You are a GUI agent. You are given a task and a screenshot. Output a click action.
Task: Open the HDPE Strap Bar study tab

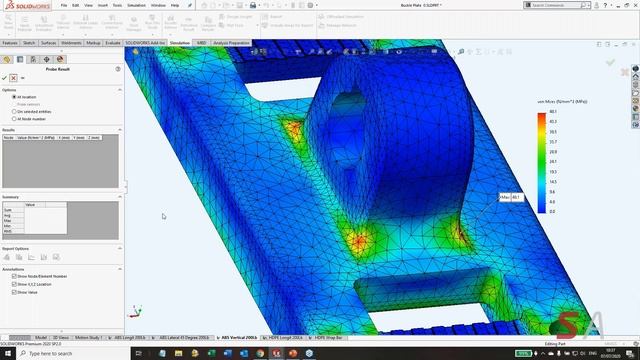coord(328,338)
